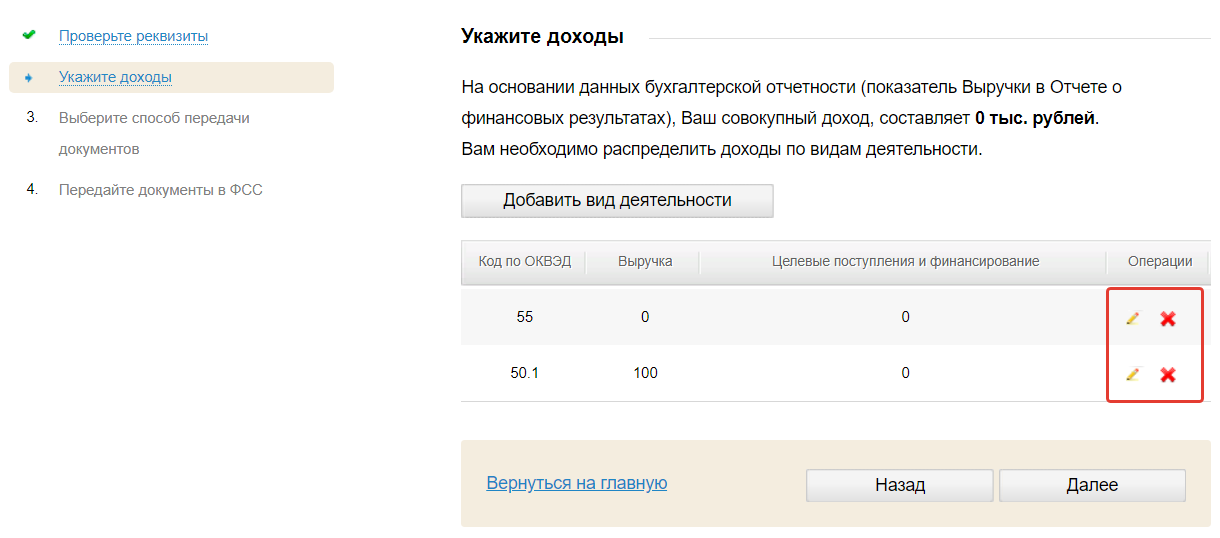Click the Код по ОКВЭД column header
The image size is (1220, 538).
pos(524,261)
